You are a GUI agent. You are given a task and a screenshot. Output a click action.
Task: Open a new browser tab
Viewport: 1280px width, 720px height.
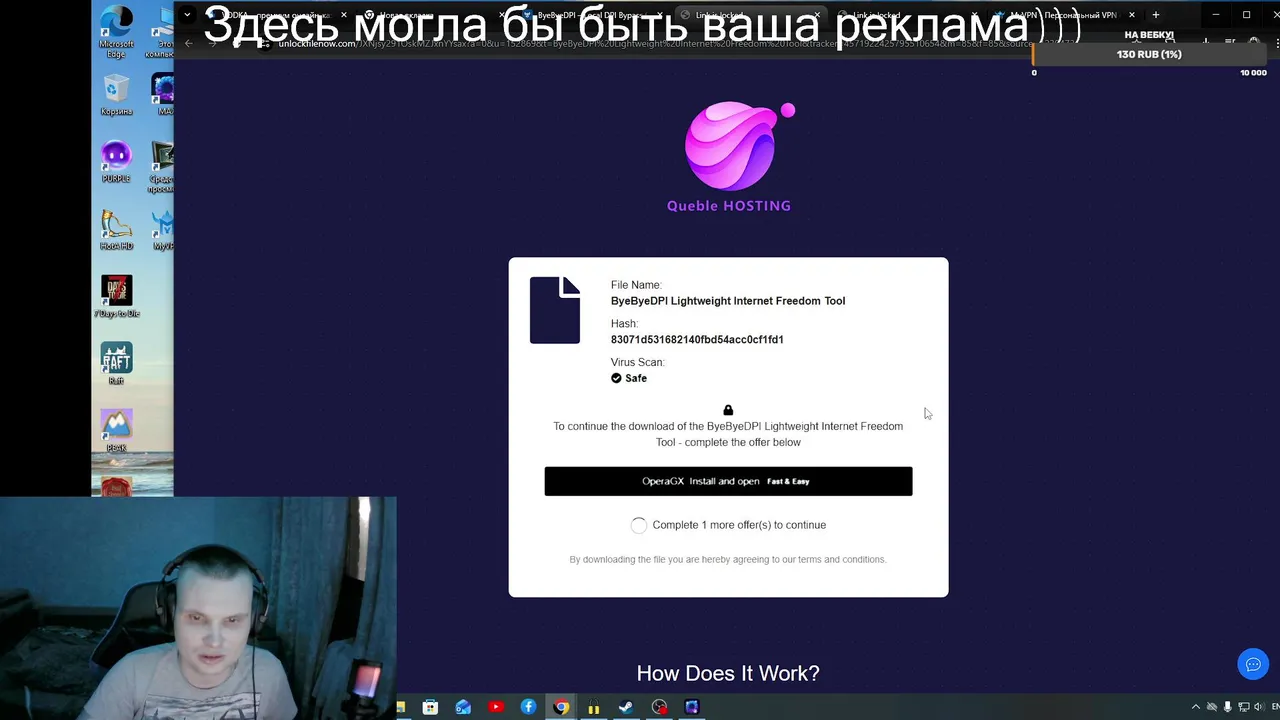click(1155, 15)
